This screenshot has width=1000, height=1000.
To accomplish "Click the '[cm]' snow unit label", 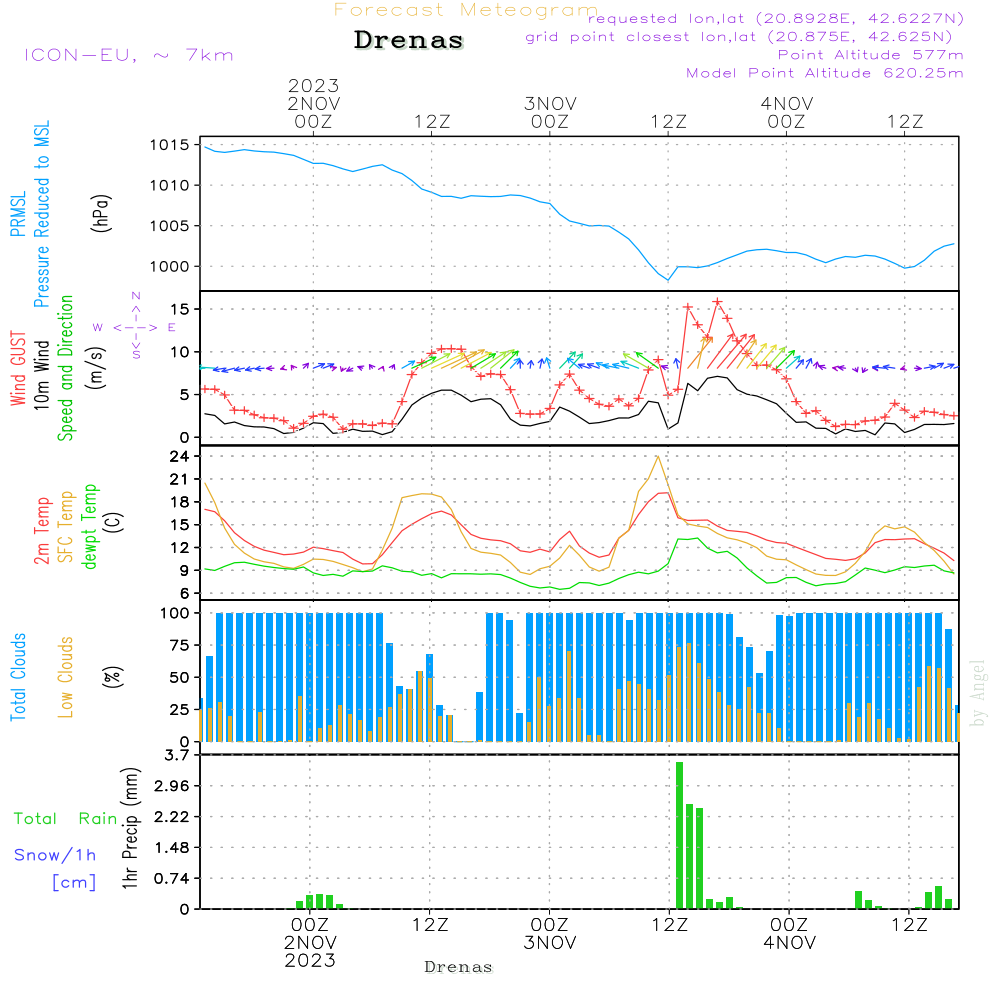I will pos(74,883).
